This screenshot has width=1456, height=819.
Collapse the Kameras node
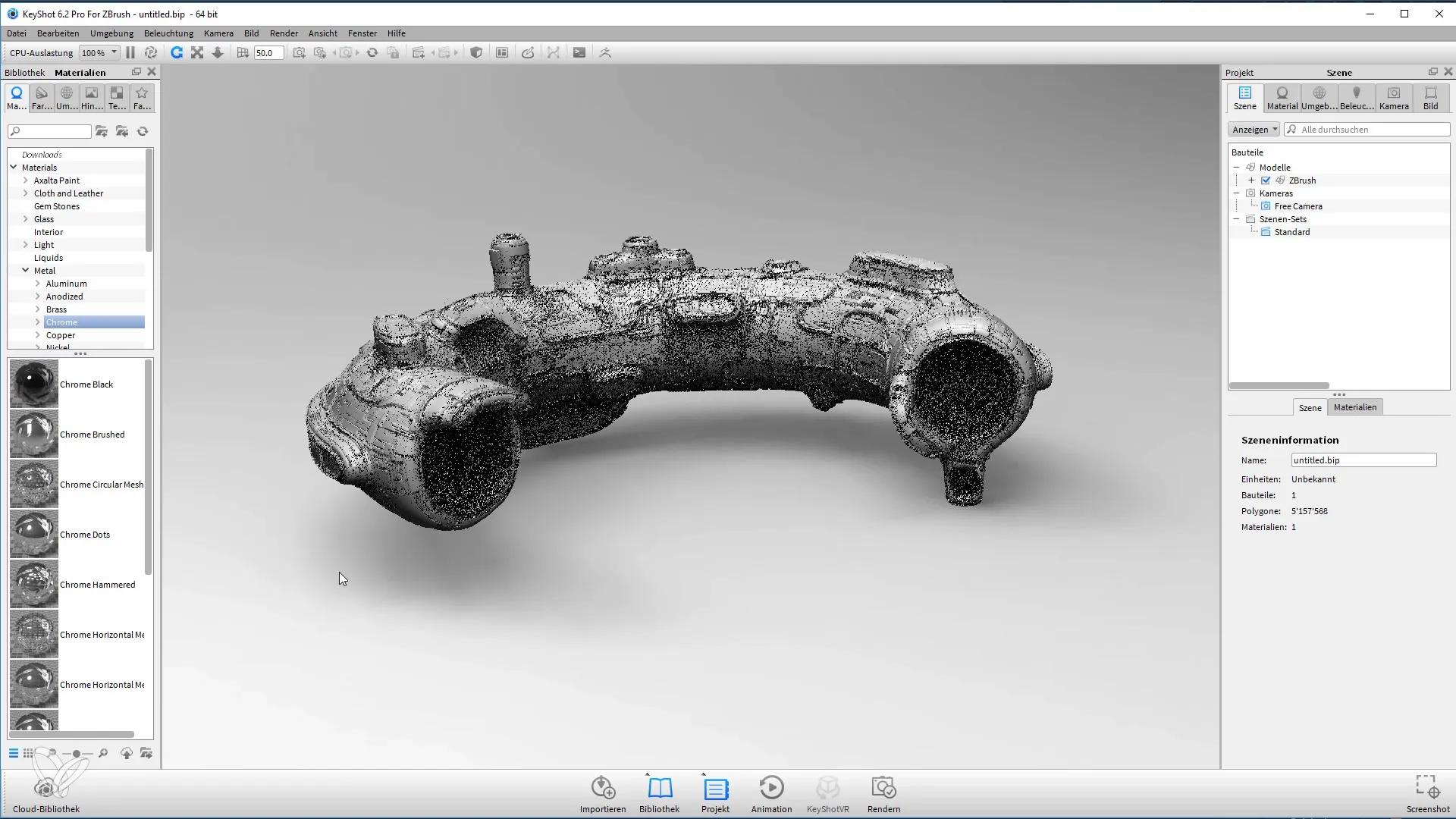pyautogui.click(x=1236, y=193)
